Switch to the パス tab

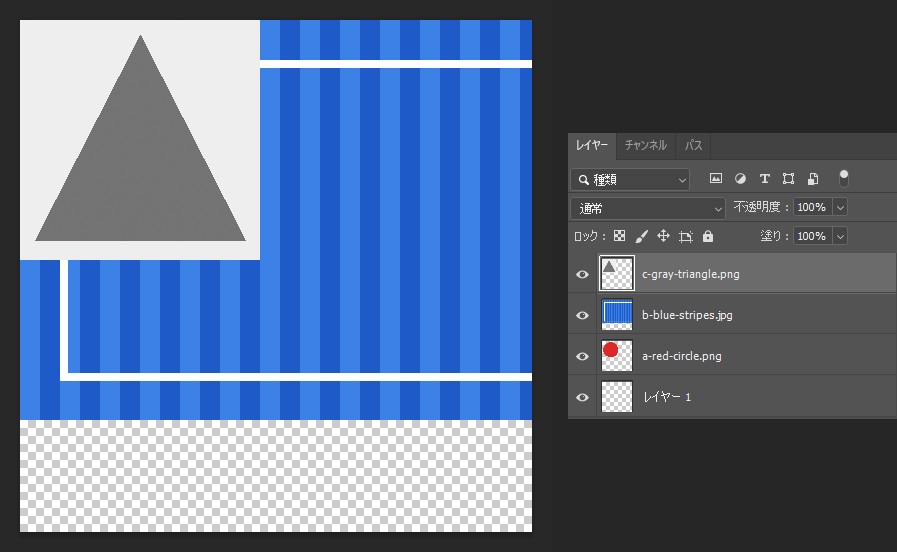coord(693,145)
